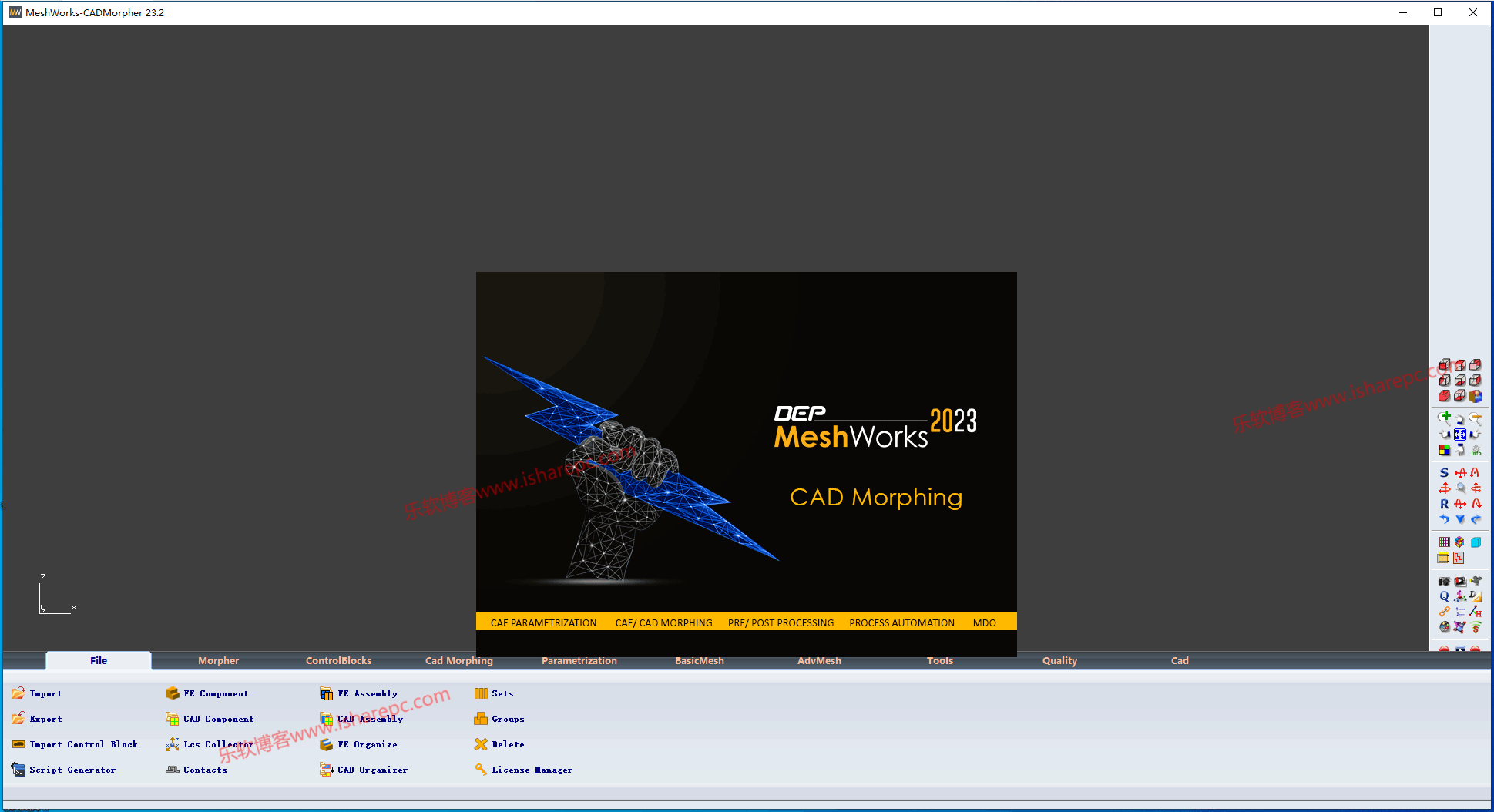The image size is (1494, 812).
Task: Click the video camera icon
Action: pyautogui.click(x=1476, y=580)
